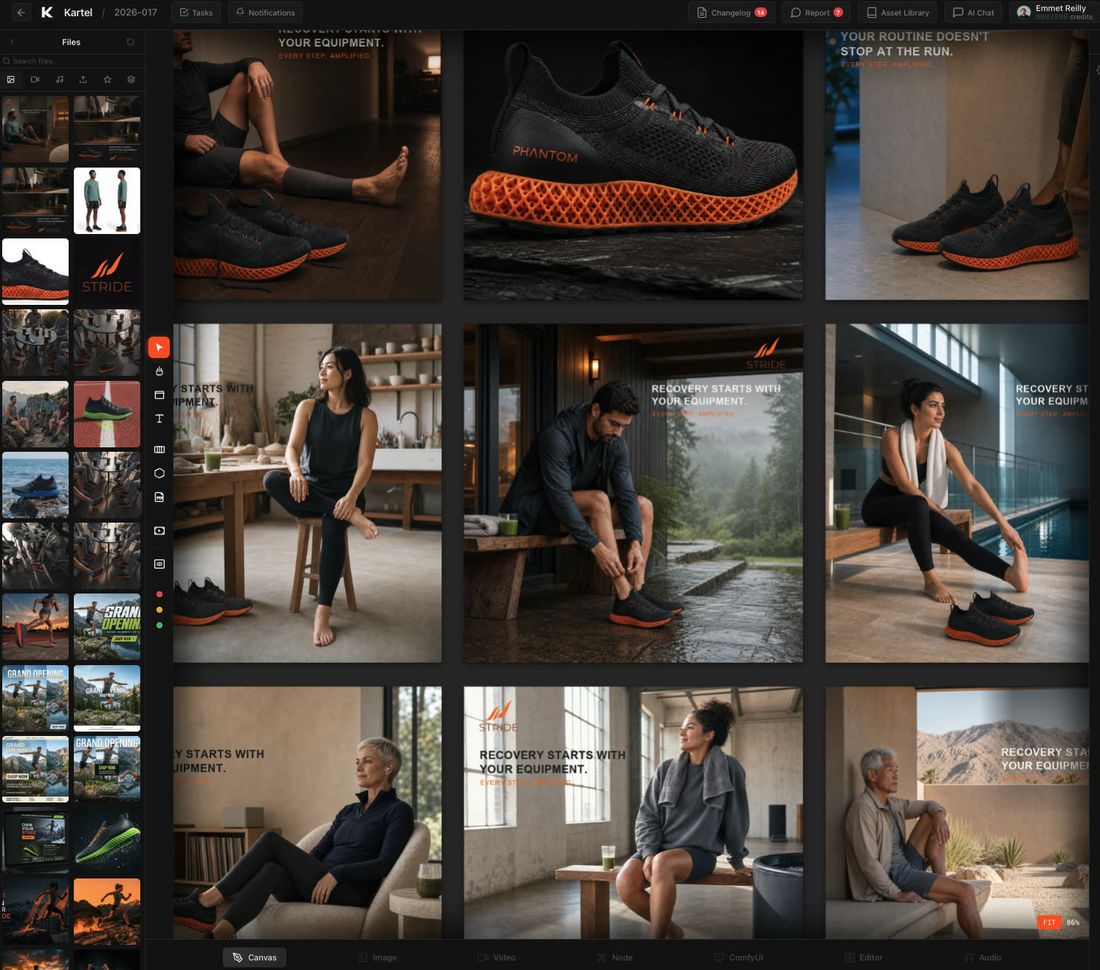Select the STRIDE logo thumbnail
Screen dimensions: 1100x970
pos(107,271)
